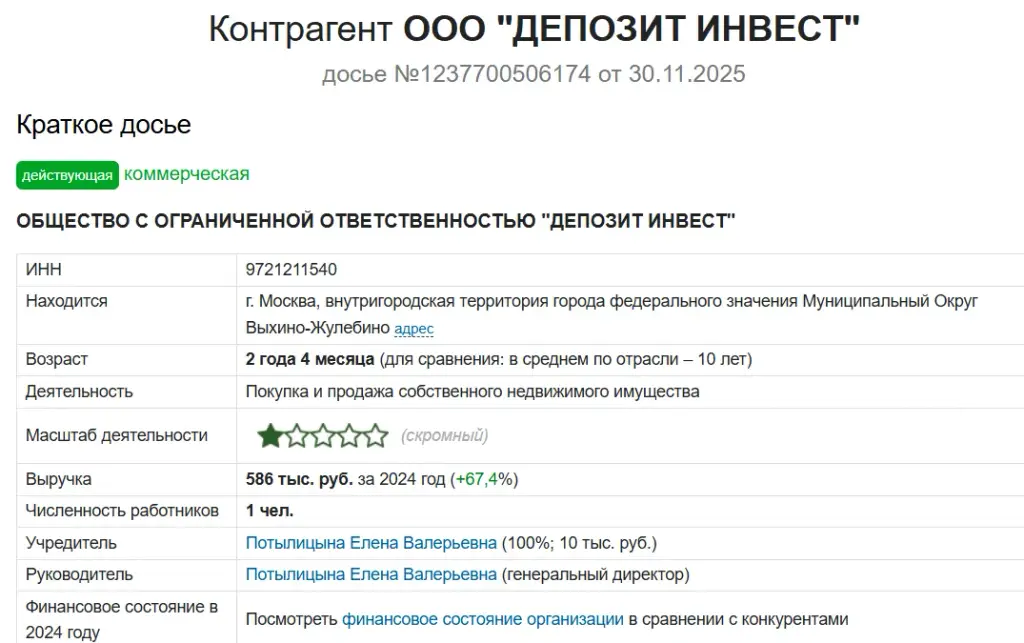Click the '586 тыс. руб.' revenue value
Screen dimensions: 1024x643
299,479
